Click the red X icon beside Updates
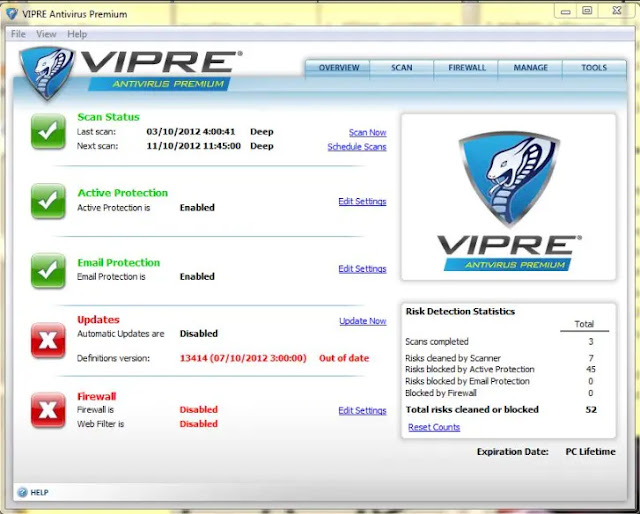The height and width of the screenshot is (514, 640). (48, 340)
